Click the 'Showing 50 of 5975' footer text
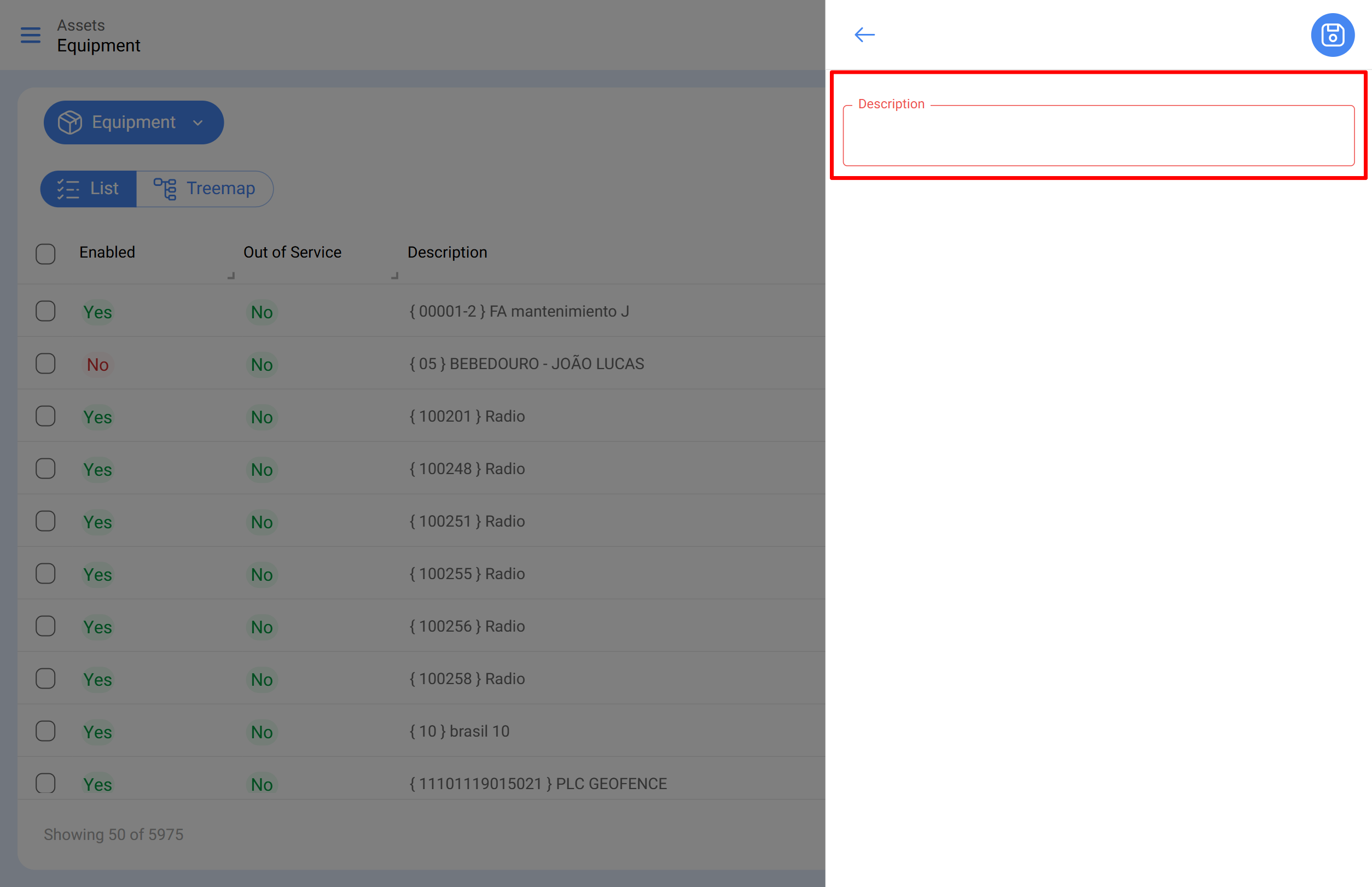The height and width of the screenshot is (887, 1372). tap(114, 834)
